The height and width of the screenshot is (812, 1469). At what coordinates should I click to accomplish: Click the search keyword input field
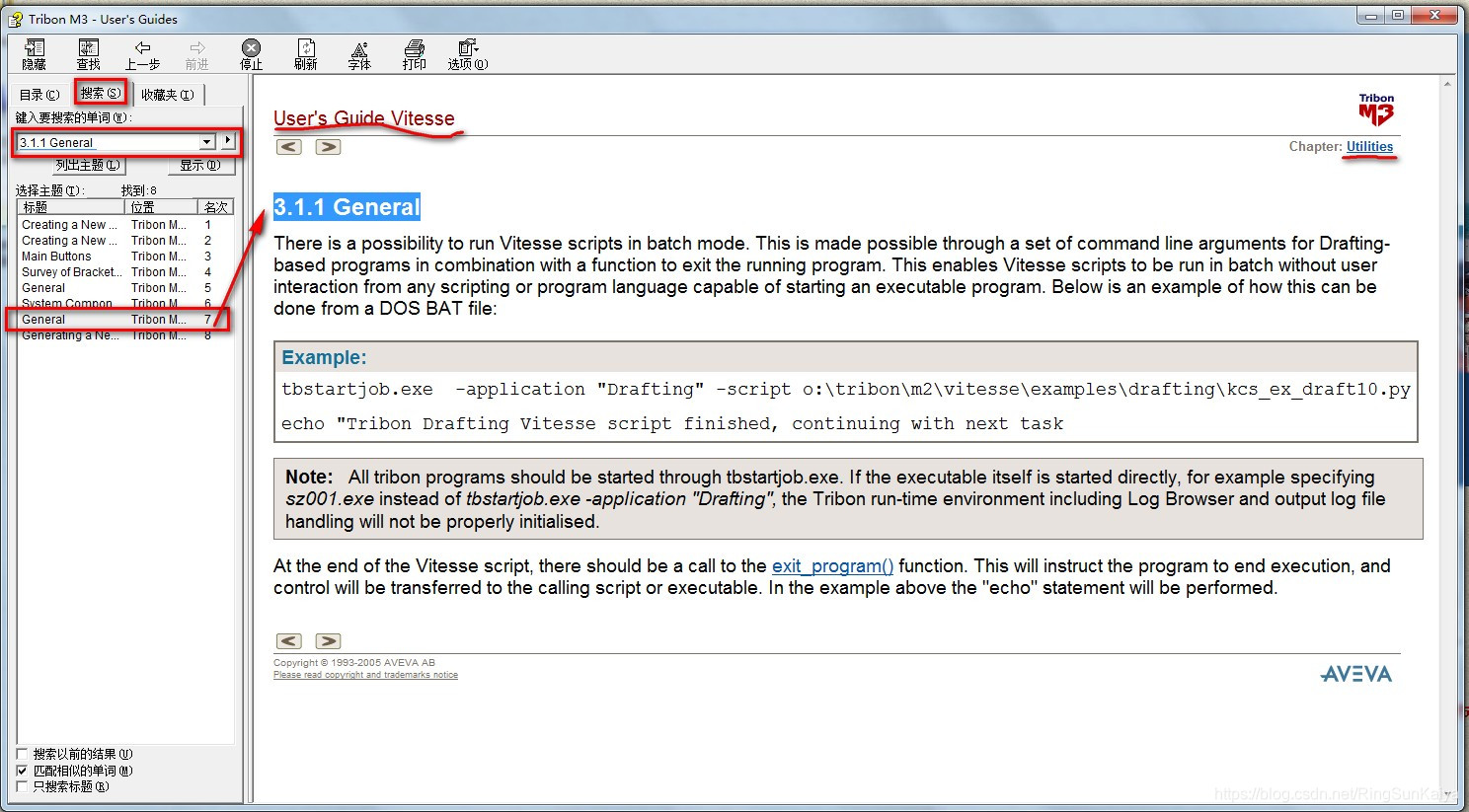[x=109, y=142]
